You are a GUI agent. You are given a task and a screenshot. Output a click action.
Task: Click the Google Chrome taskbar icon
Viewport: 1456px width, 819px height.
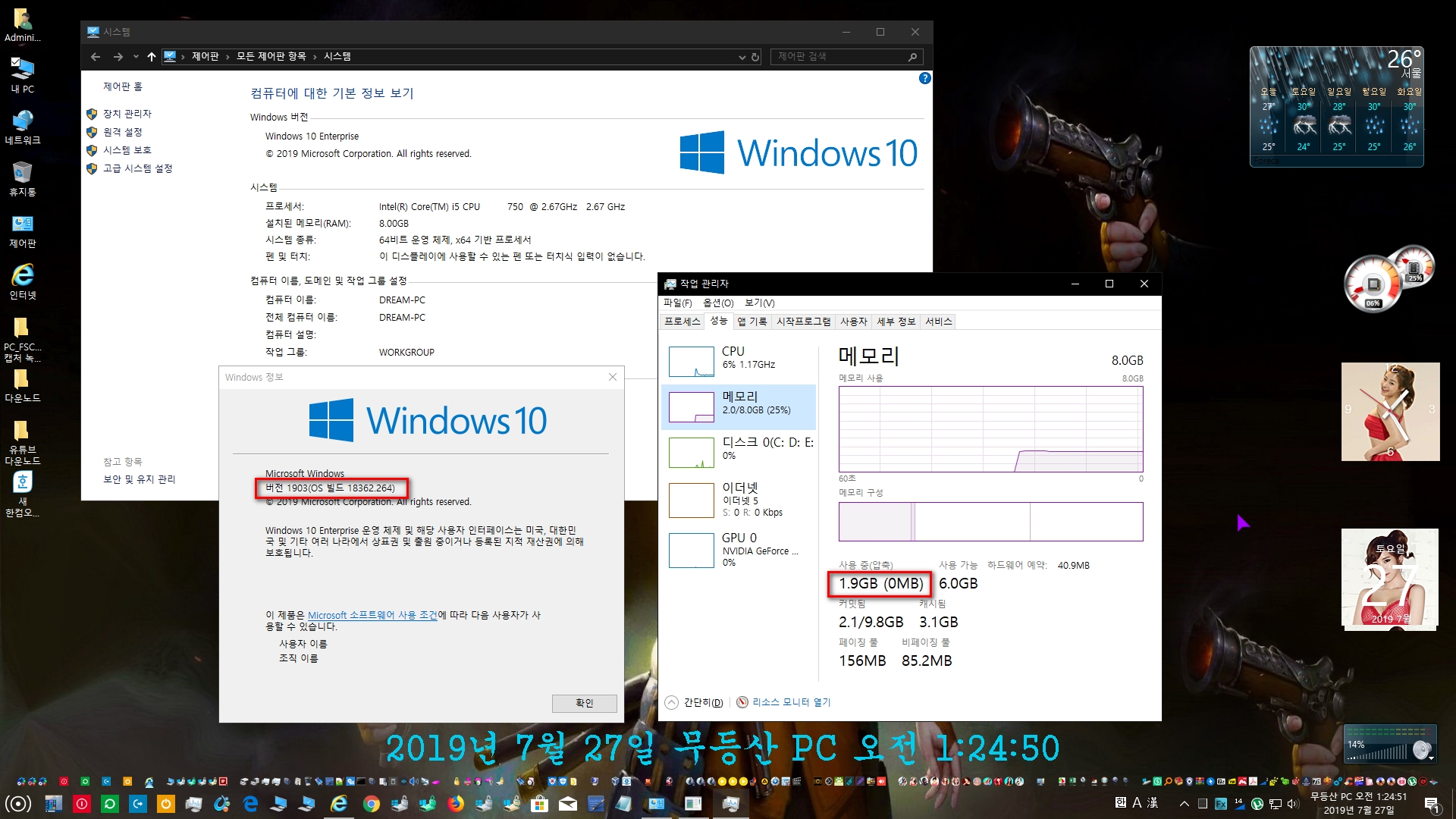(371, 804)
